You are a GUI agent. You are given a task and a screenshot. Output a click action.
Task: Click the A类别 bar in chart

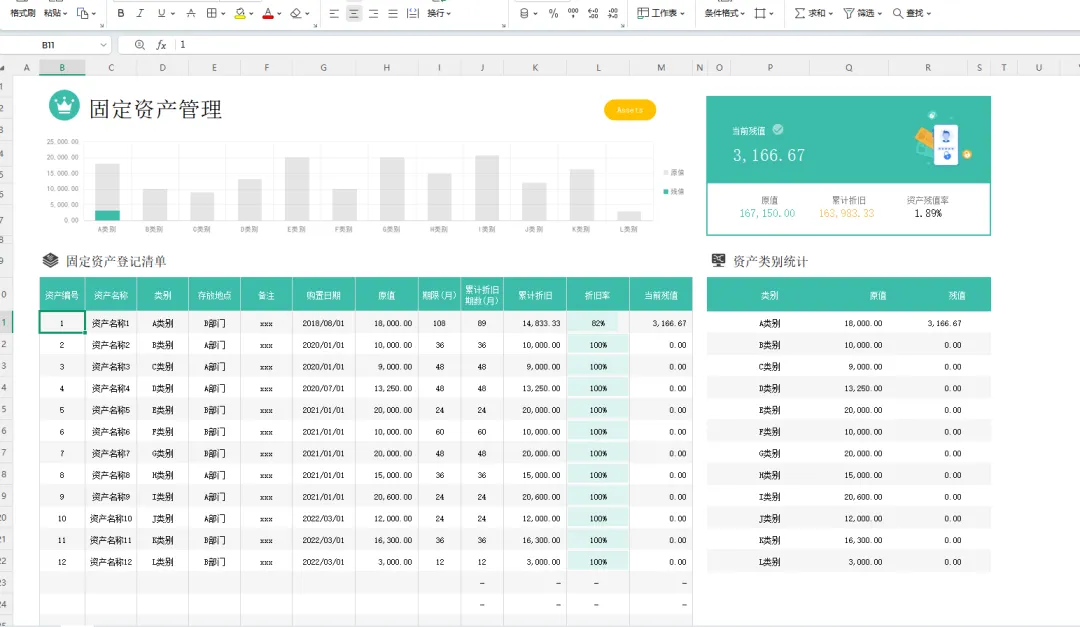pyautogui.click(x=107, y=192)
